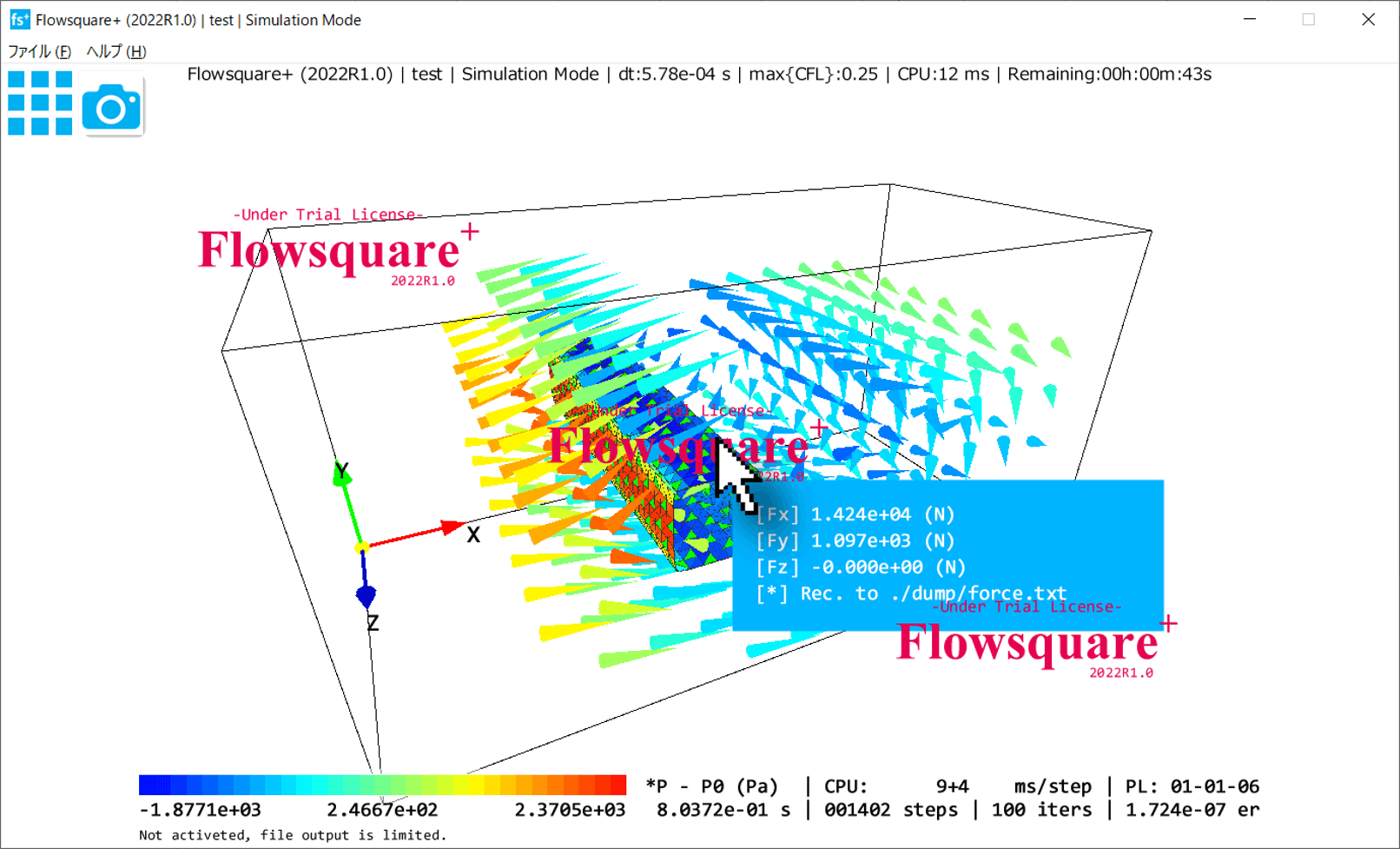Click the max{CFL}:0.25 status text
Image resolution: width=1400 pixels, height=849 pixels.
click(x=813, y=75)
